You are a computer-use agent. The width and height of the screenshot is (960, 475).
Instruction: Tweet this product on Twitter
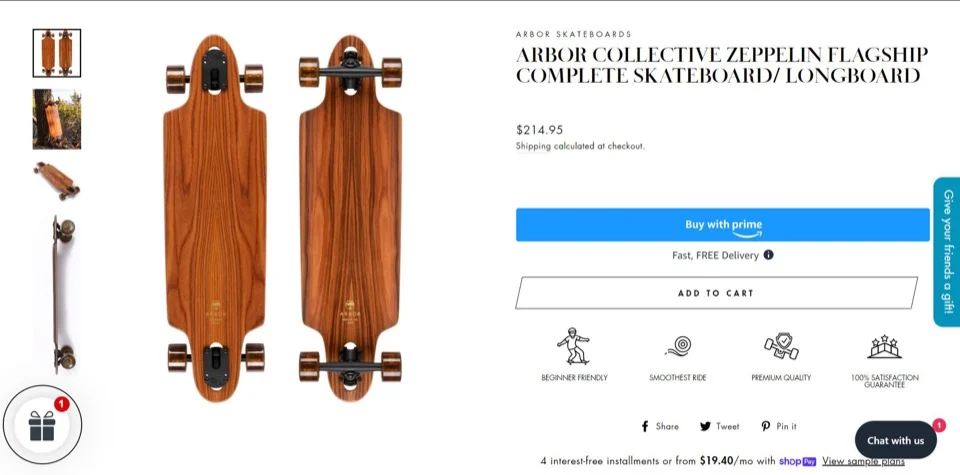[720, 426]
